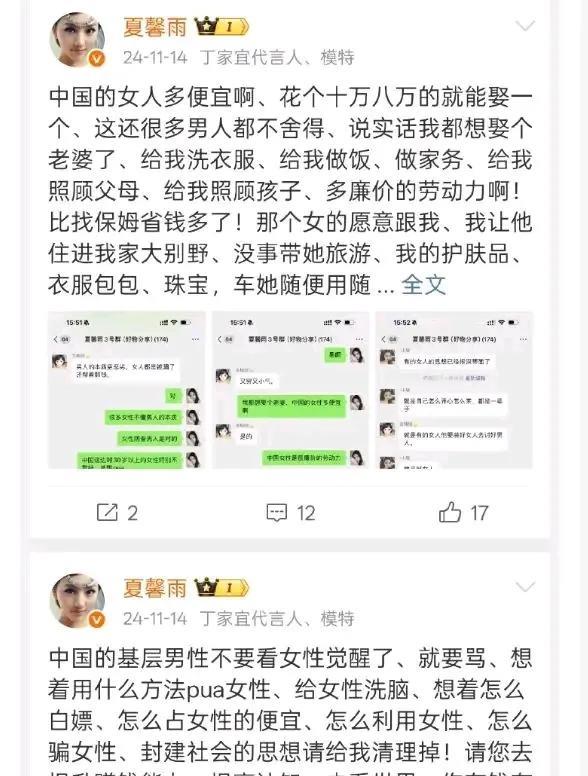Tap the crown VIP badge on second post
Screen dimensions: 588x776
(x=221, y=588)
